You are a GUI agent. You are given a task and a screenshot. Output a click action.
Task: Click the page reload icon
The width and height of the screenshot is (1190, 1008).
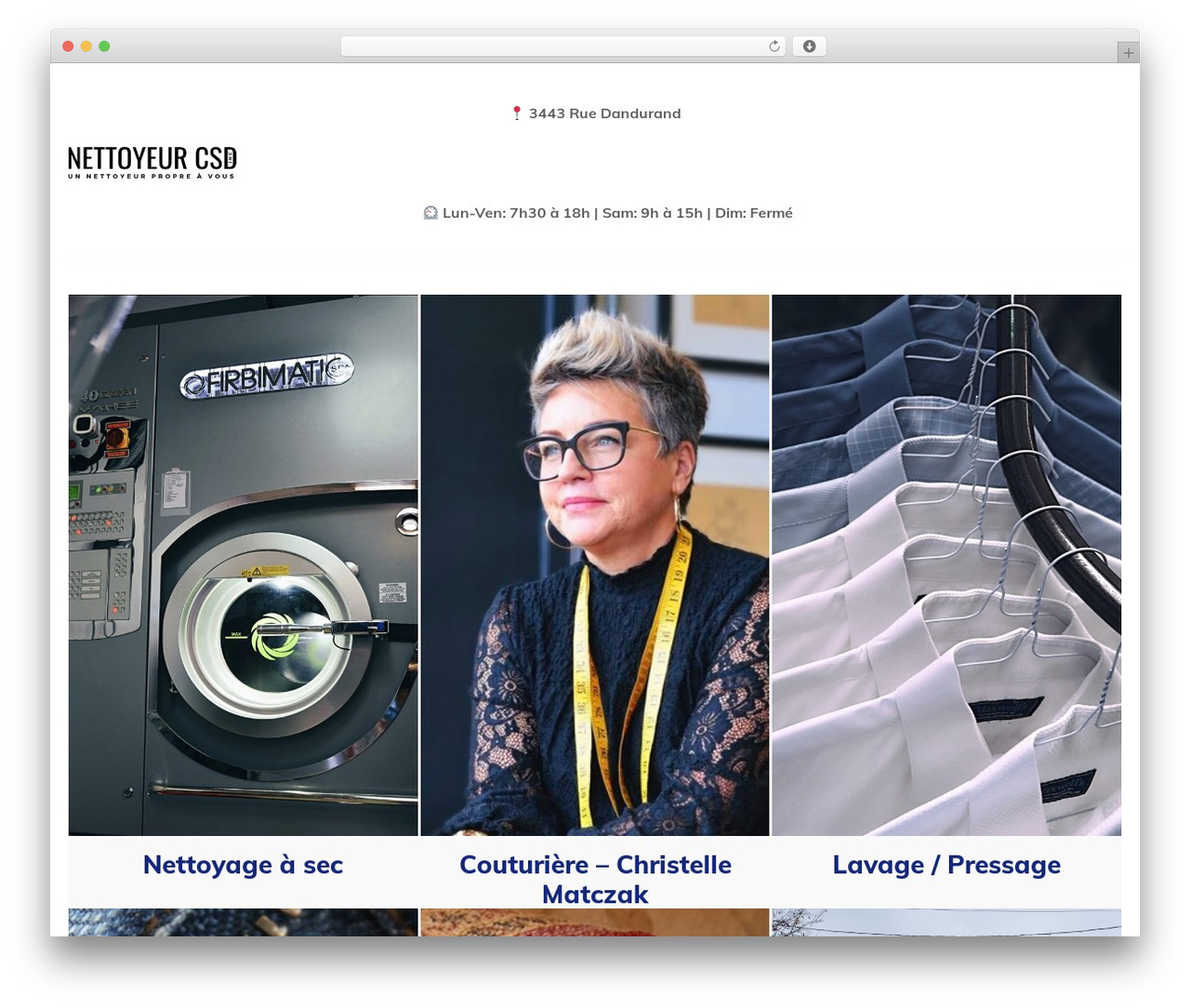pos(774,46)
